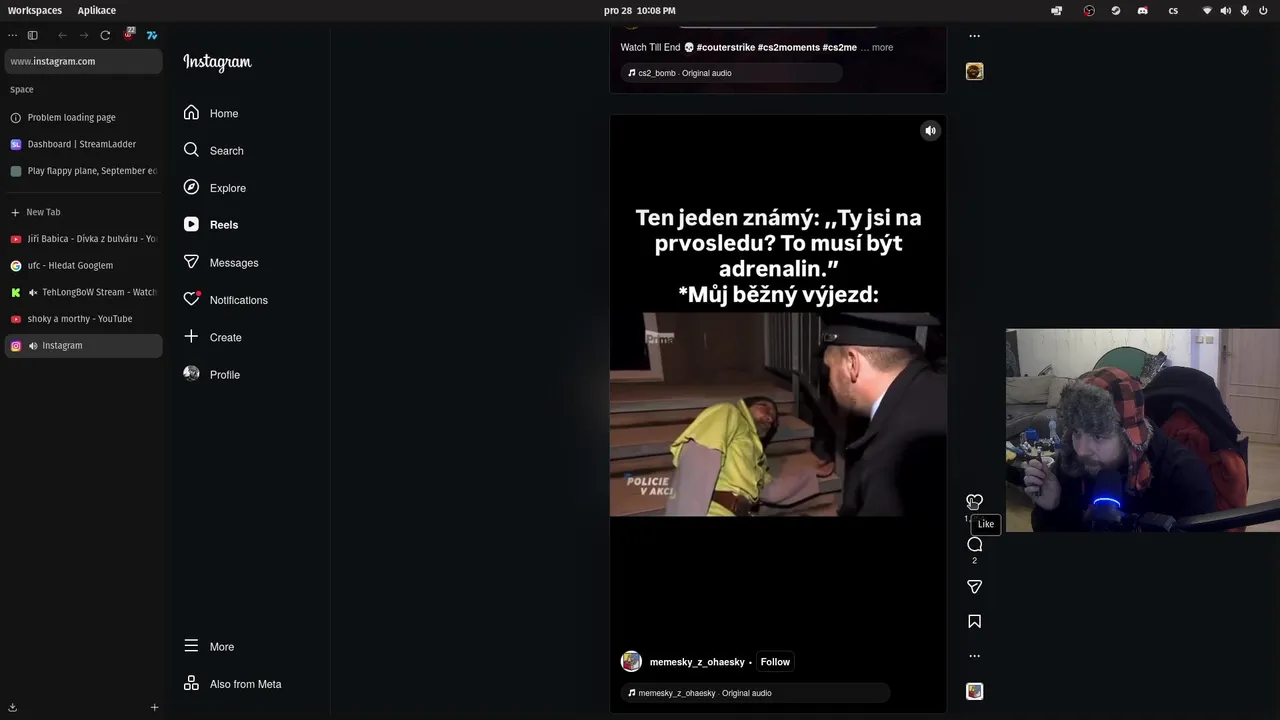Screen dimensions: 1280x720
Task: Save reel with bookmark icon
Action: (x=974, y=622)
